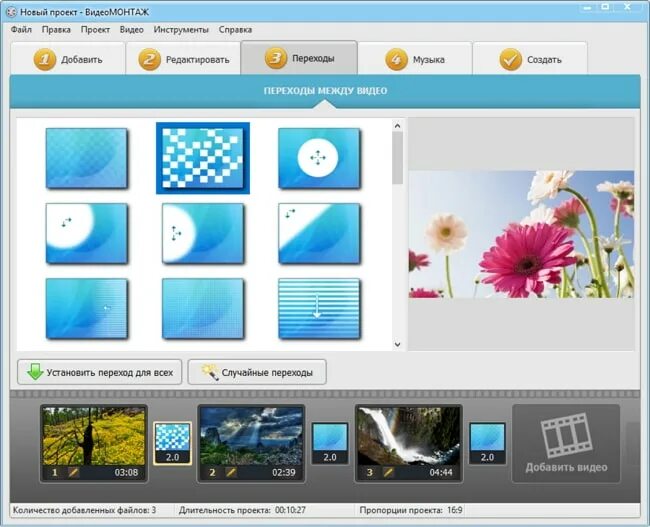Click the transitions list scroll-down arrow
Viewport: 650px width, 527px height.
(398, 344)
